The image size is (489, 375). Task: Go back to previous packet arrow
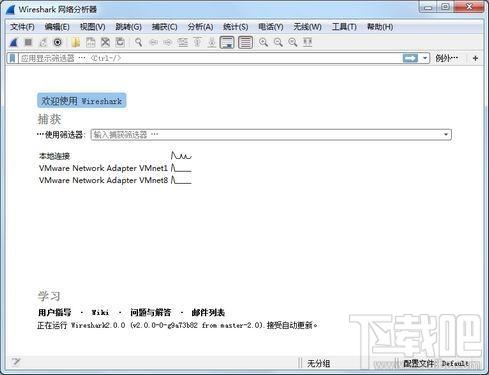pyautogui.click(x=153, y=42)
